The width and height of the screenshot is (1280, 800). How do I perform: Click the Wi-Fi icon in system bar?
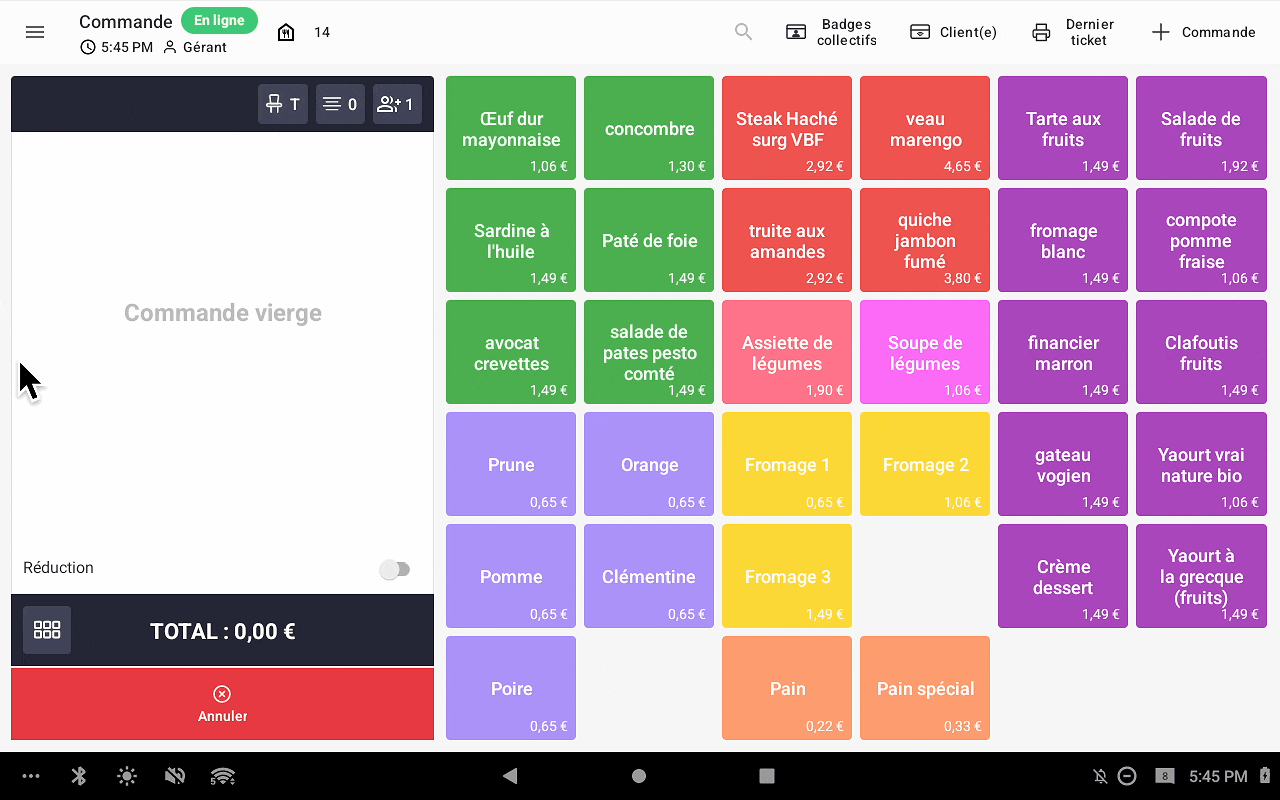pos(223,776)
